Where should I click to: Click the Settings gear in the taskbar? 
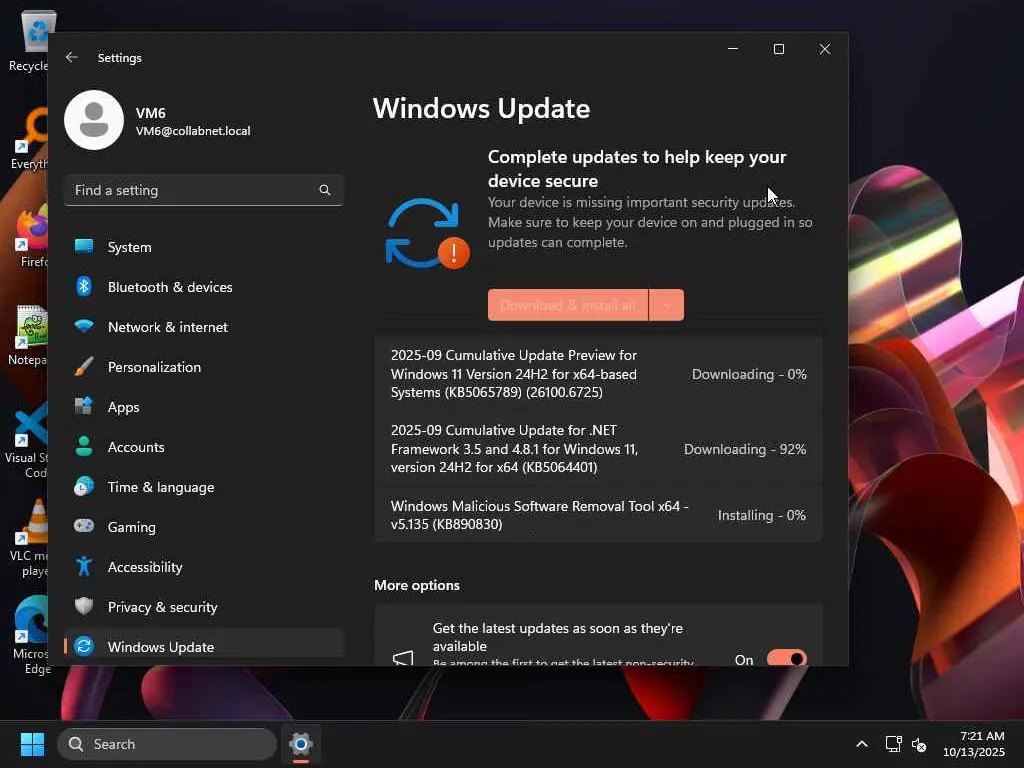(x=300, y=744)
